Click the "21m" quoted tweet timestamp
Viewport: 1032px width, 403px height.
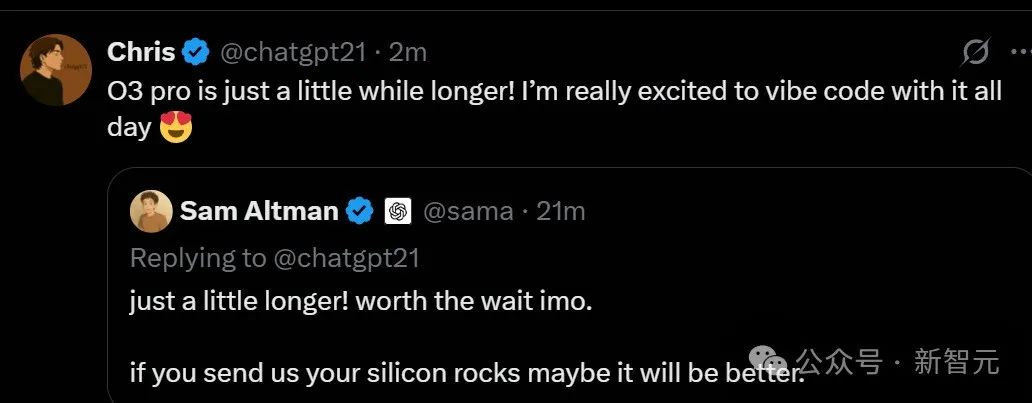point(561,211)
